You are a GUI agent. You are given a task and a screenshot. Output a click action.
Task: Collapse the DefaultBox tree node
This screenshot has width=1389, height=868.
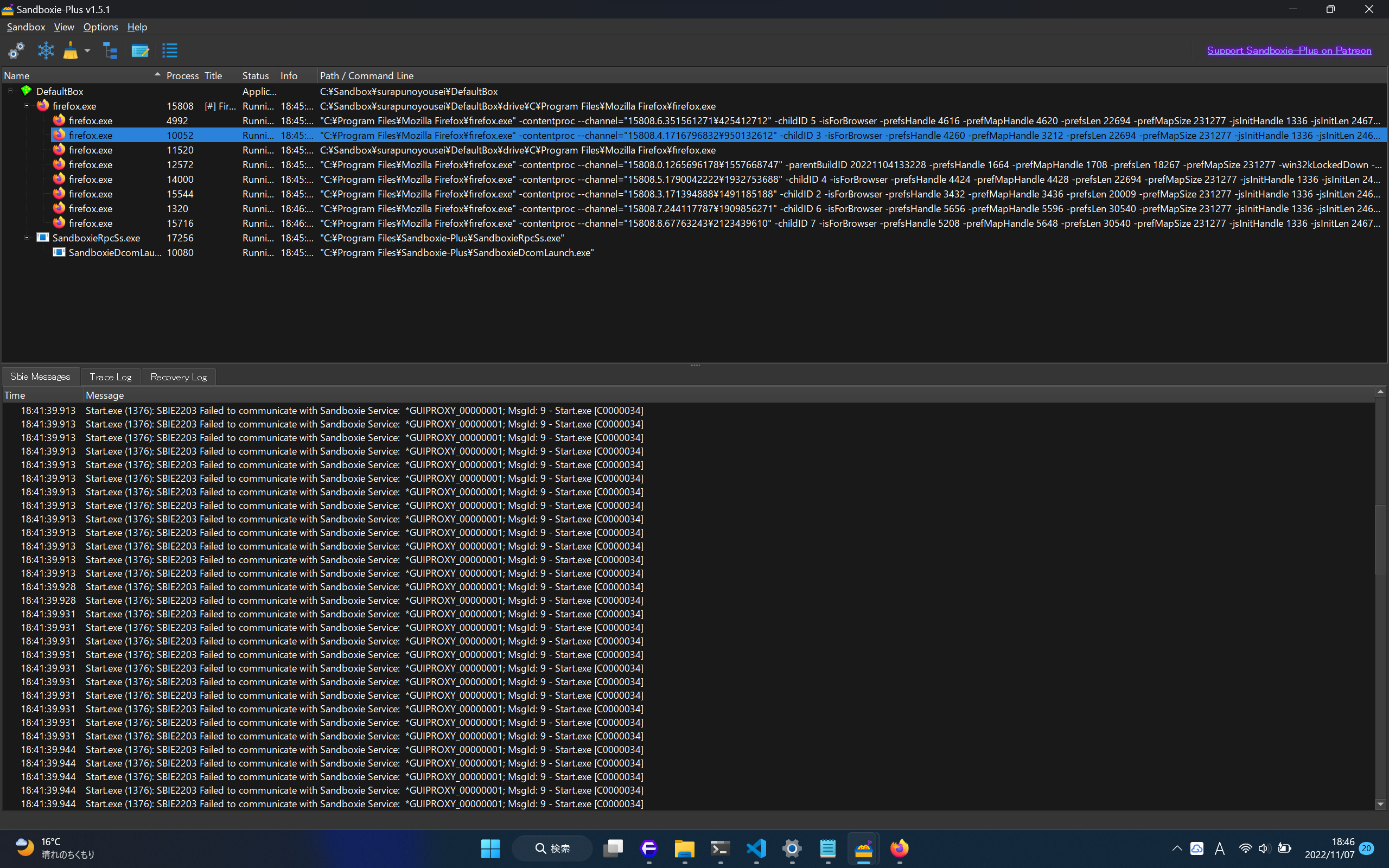tap(10, 91)
